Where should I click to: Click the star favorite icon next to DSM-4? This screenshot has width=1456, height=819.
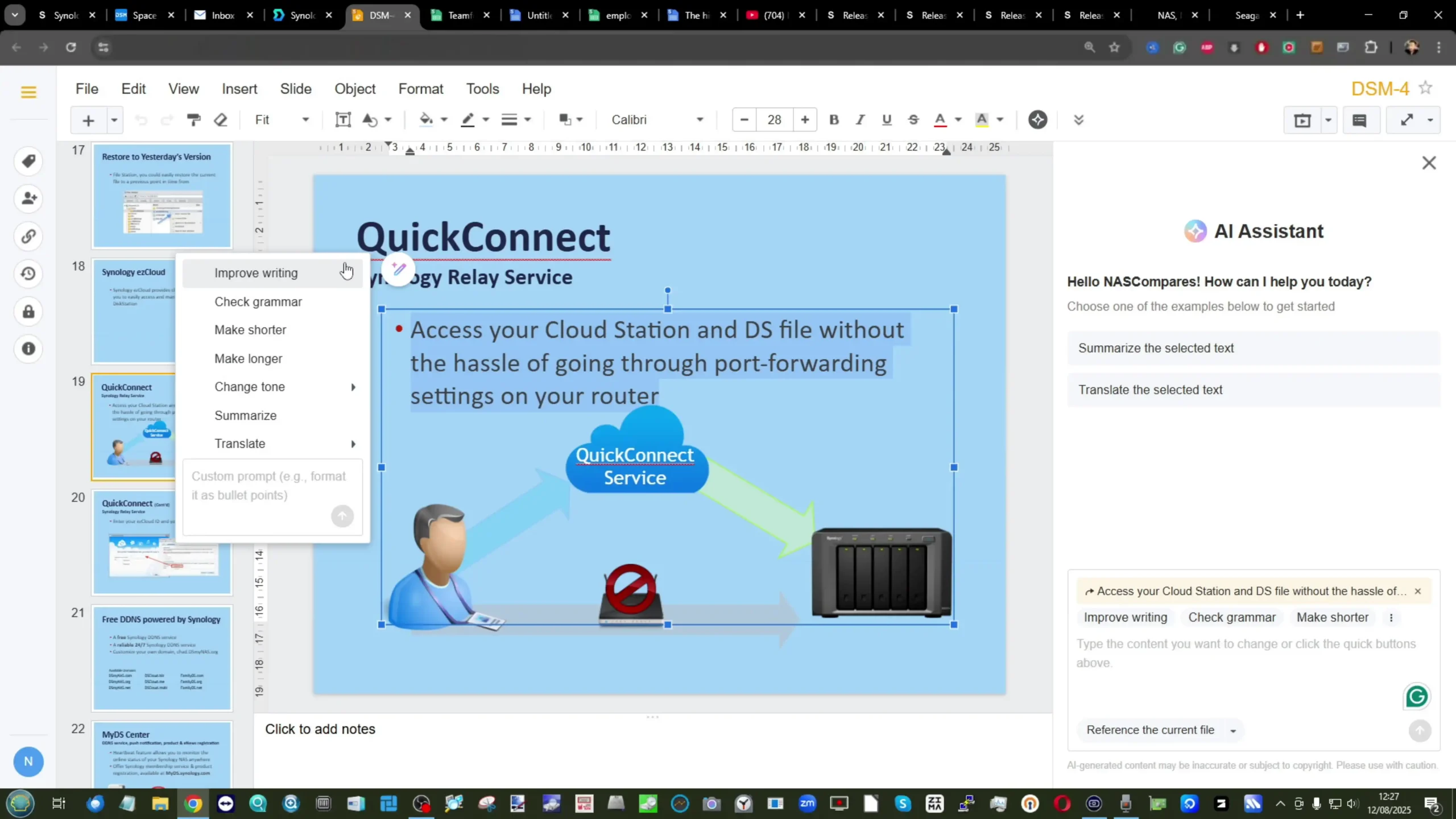(1425, 88)
